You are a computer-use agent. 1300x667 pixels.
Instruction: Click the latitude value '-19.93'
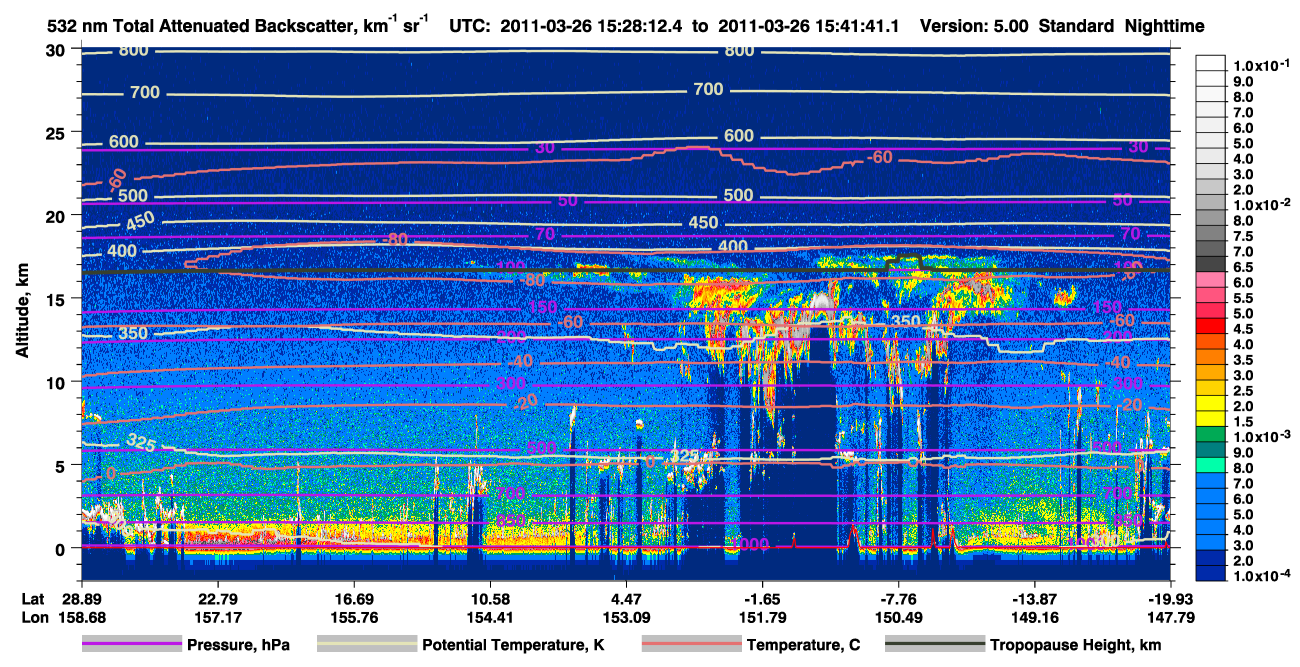(x=1171, y=598)
